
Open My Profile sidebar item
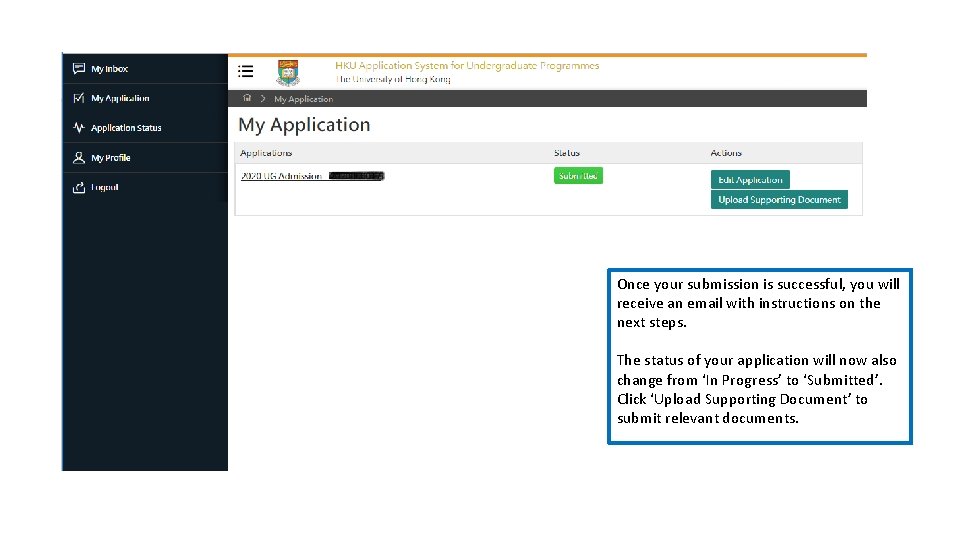tap(145, 157)
